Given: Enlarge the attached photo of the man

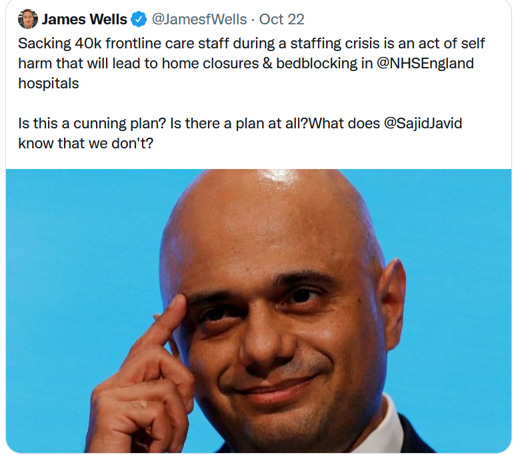Looking at the screenshot, I should (x=258, y=311).
